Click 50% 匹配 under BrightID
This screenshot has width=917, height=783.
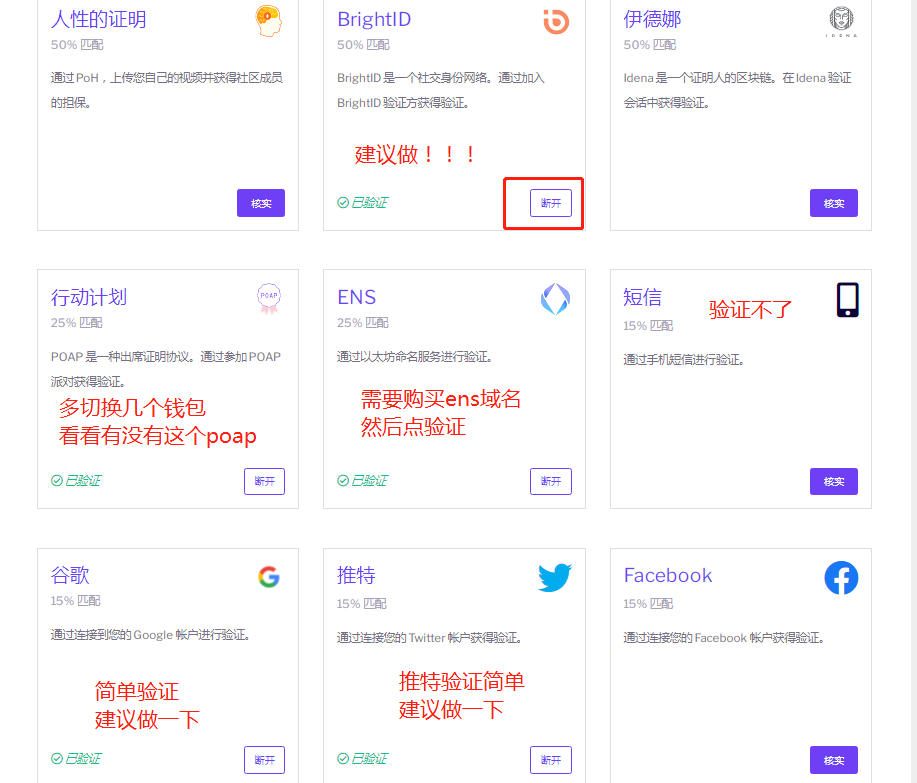363,44
